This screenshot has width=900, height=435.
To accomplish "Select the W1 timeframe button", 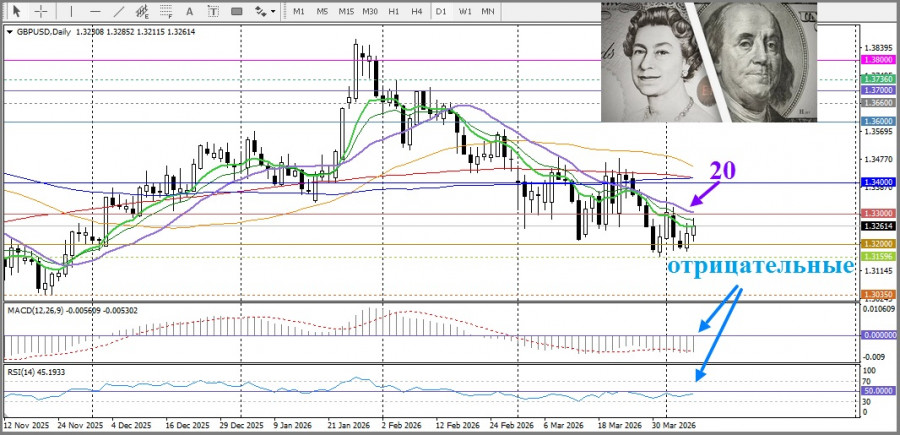I will coord(465,11).
